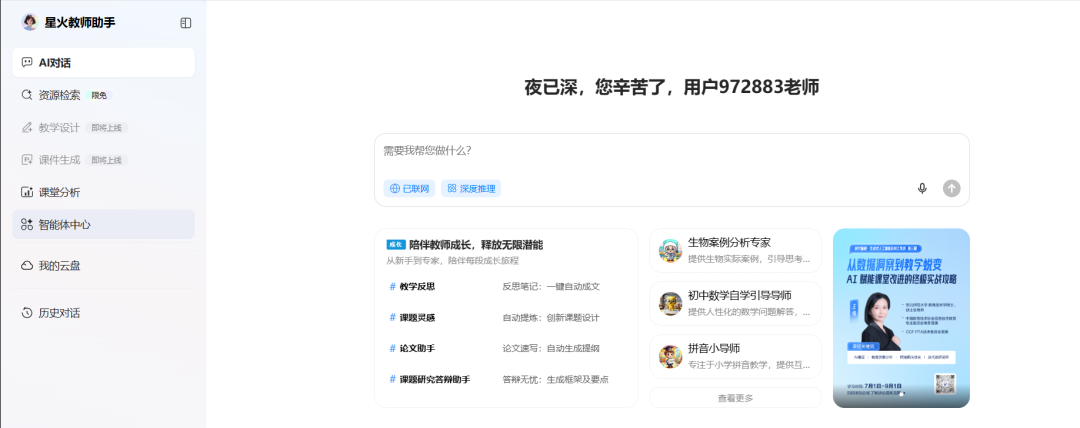Click 答辩无忧：生成框架及要点 description
The height and width of the screenshot is (428, 1080).
(x=555, y=380)
